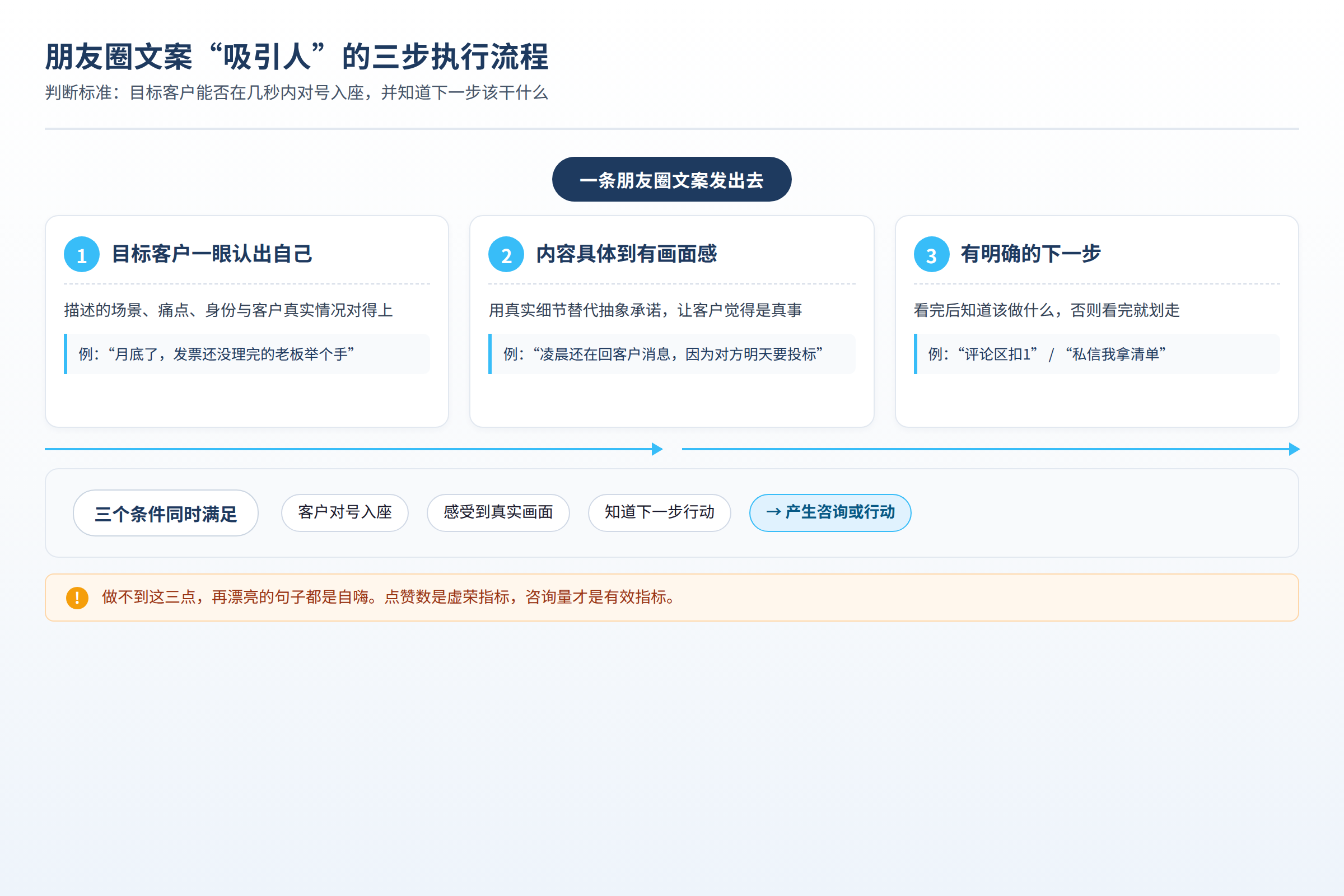Click the description '看完后知道该做什么，否则看完就划走'
Image resolution: width=1344 pixels, height=896 pixels.
[x=1046, y=310]
